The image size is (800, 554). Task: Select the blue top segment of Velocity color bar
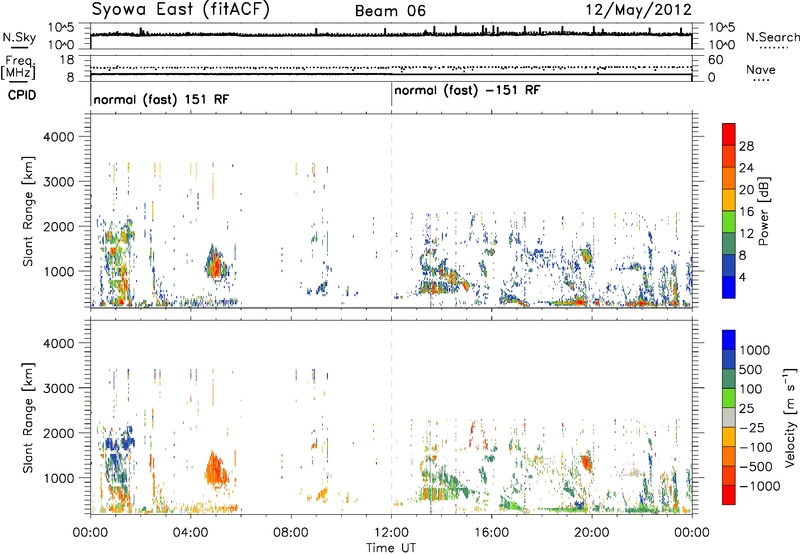(729, 340)
